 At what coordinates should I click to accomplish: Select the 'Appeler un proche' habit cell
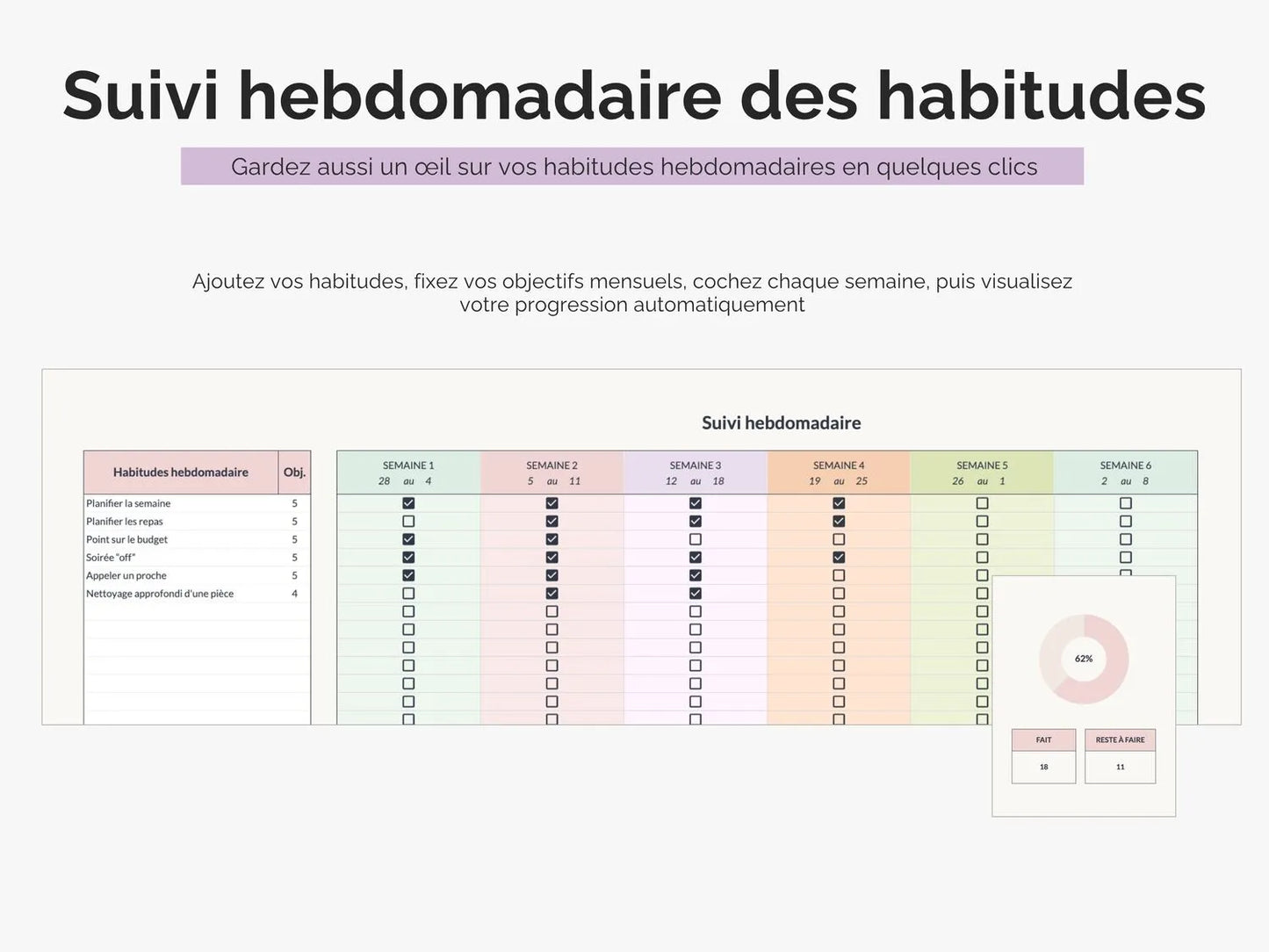[181, 575]
